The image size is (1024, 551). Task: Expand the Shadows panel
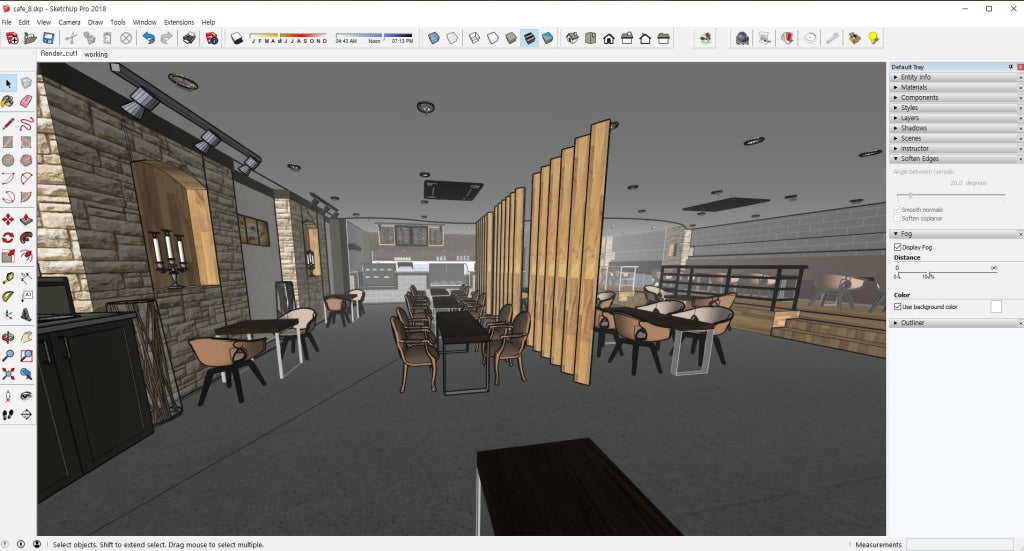955,128
